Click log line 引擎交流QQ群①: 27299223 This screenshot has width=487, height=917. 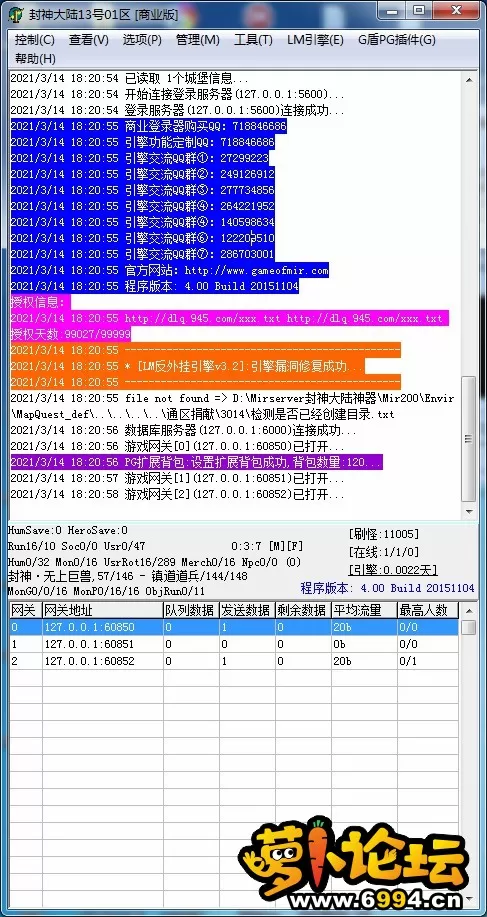(x=140, y=158)
